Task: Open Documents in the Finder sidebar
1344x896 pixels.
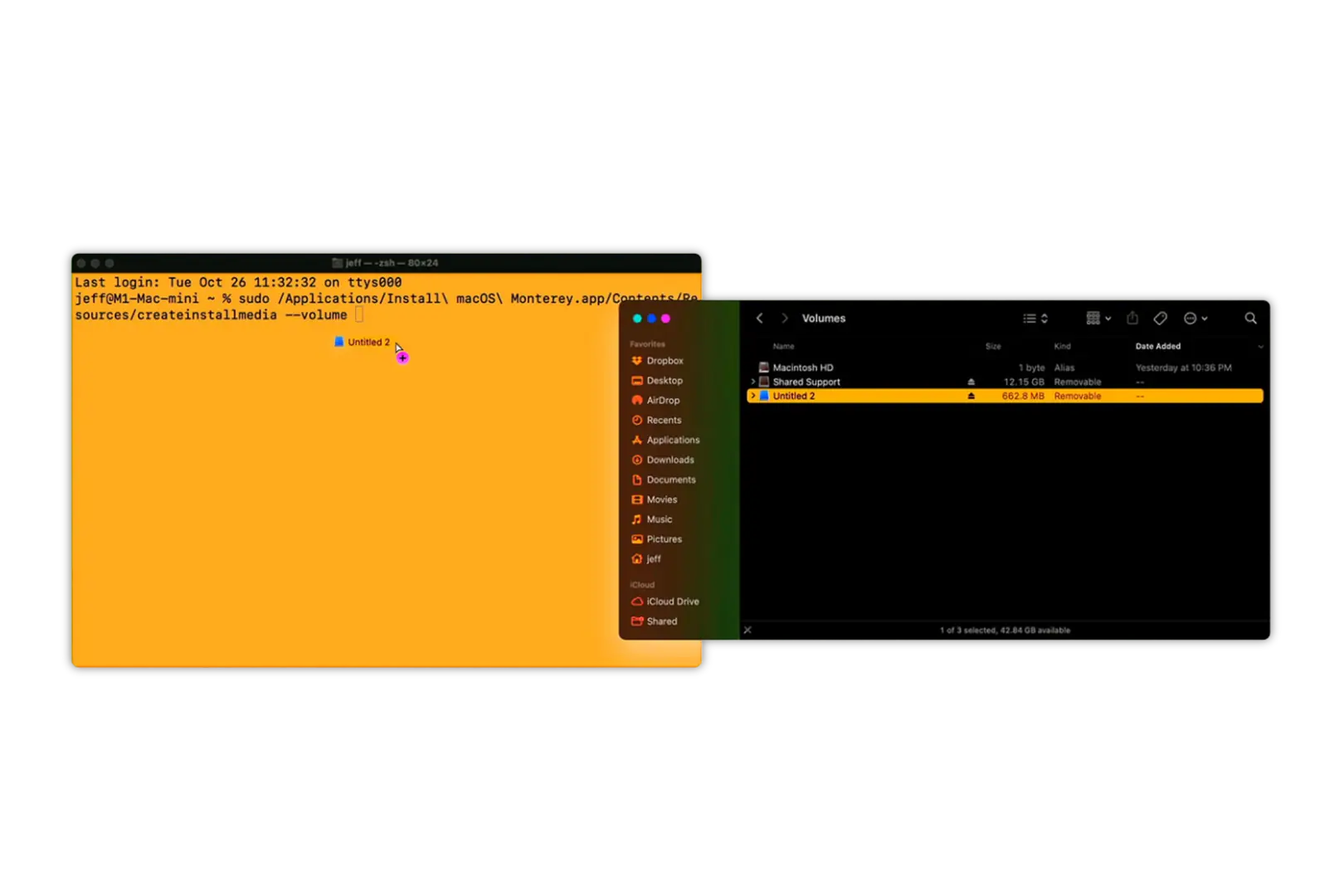Action: [x=664, y=480]
